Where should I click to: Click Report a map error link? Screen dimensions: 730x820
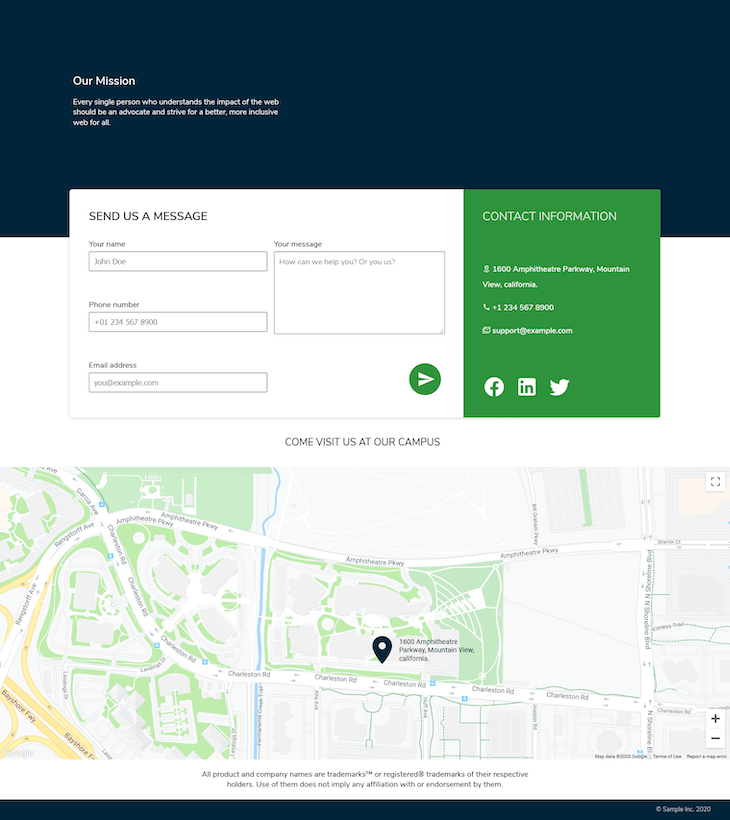(x=706, y=756)
